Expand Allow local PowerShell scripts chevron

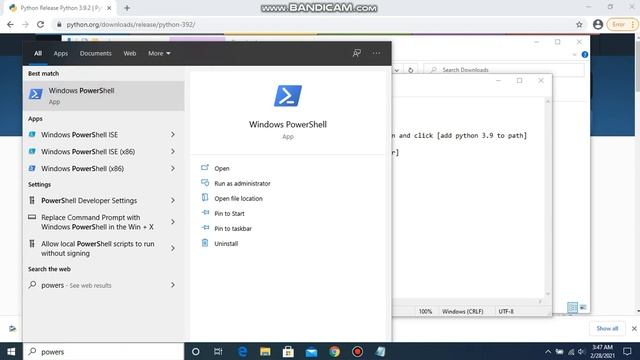(173, 248)
